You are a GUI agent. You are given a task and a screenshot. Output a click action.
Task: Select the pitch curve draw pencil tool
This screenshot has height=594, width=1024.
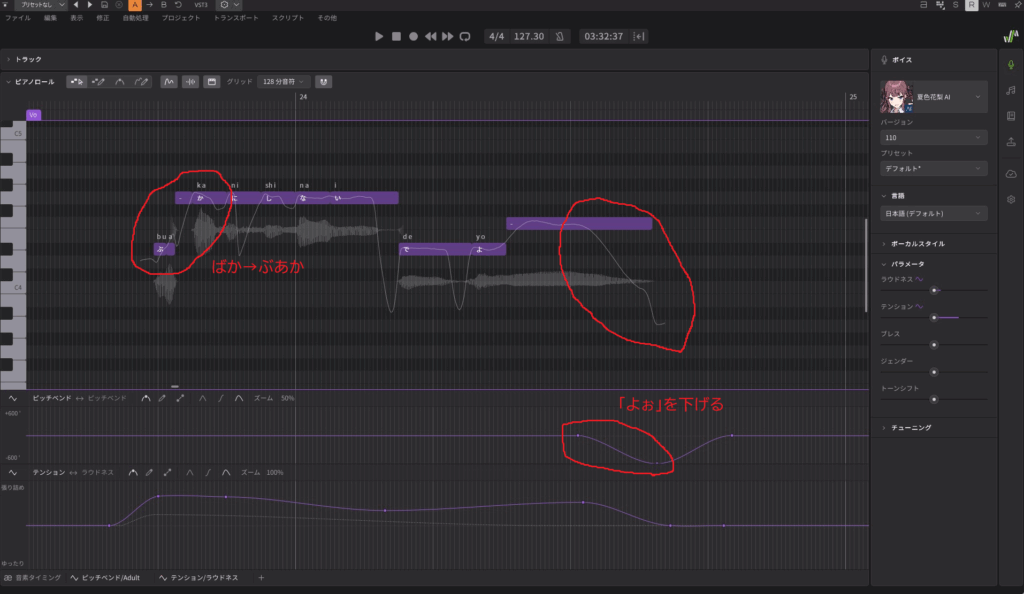(x=141, y=82)
